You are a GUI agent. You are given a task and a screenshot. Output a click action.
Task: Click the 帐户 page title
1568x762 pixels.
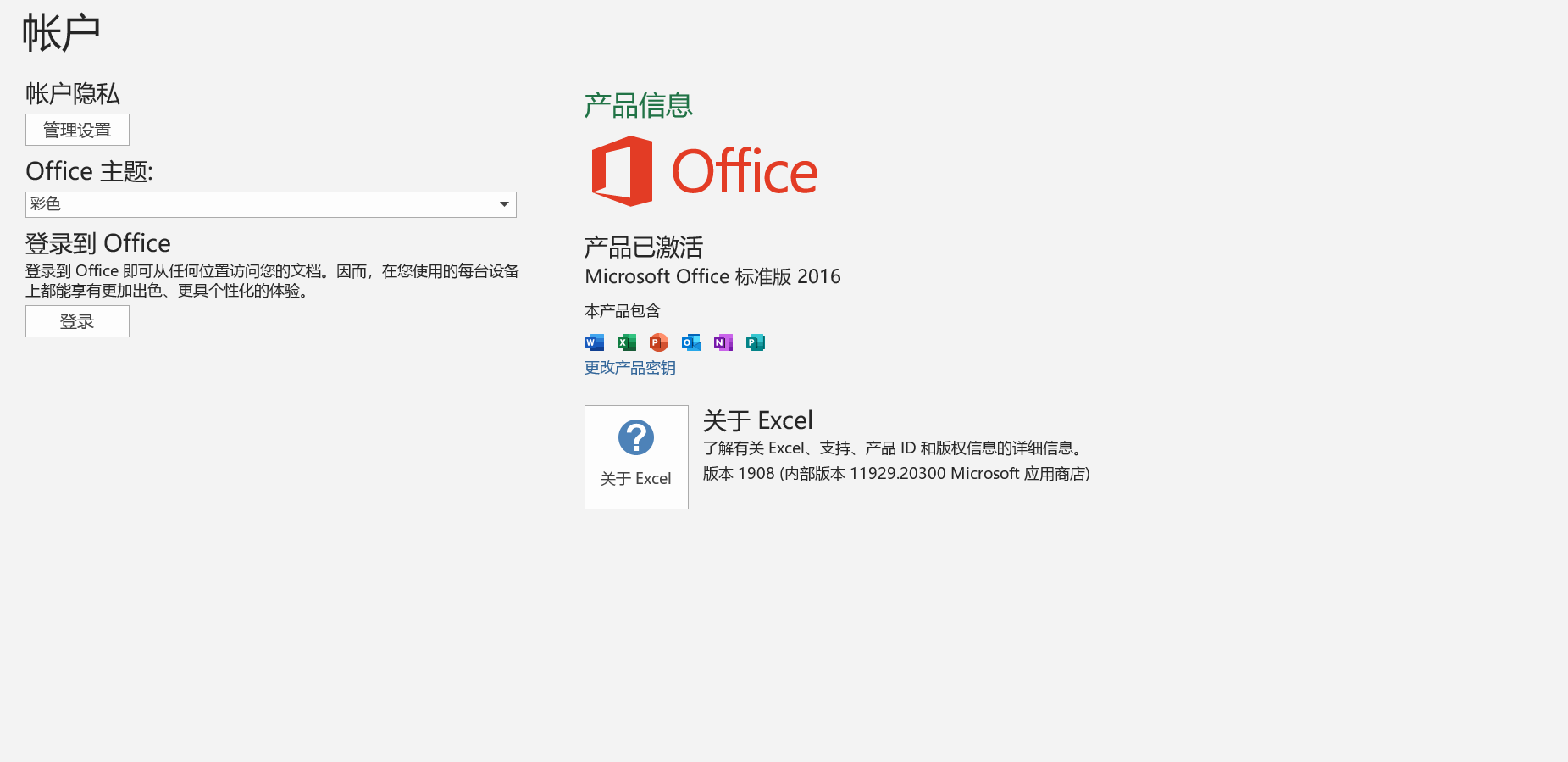click(x=61, y=33)
